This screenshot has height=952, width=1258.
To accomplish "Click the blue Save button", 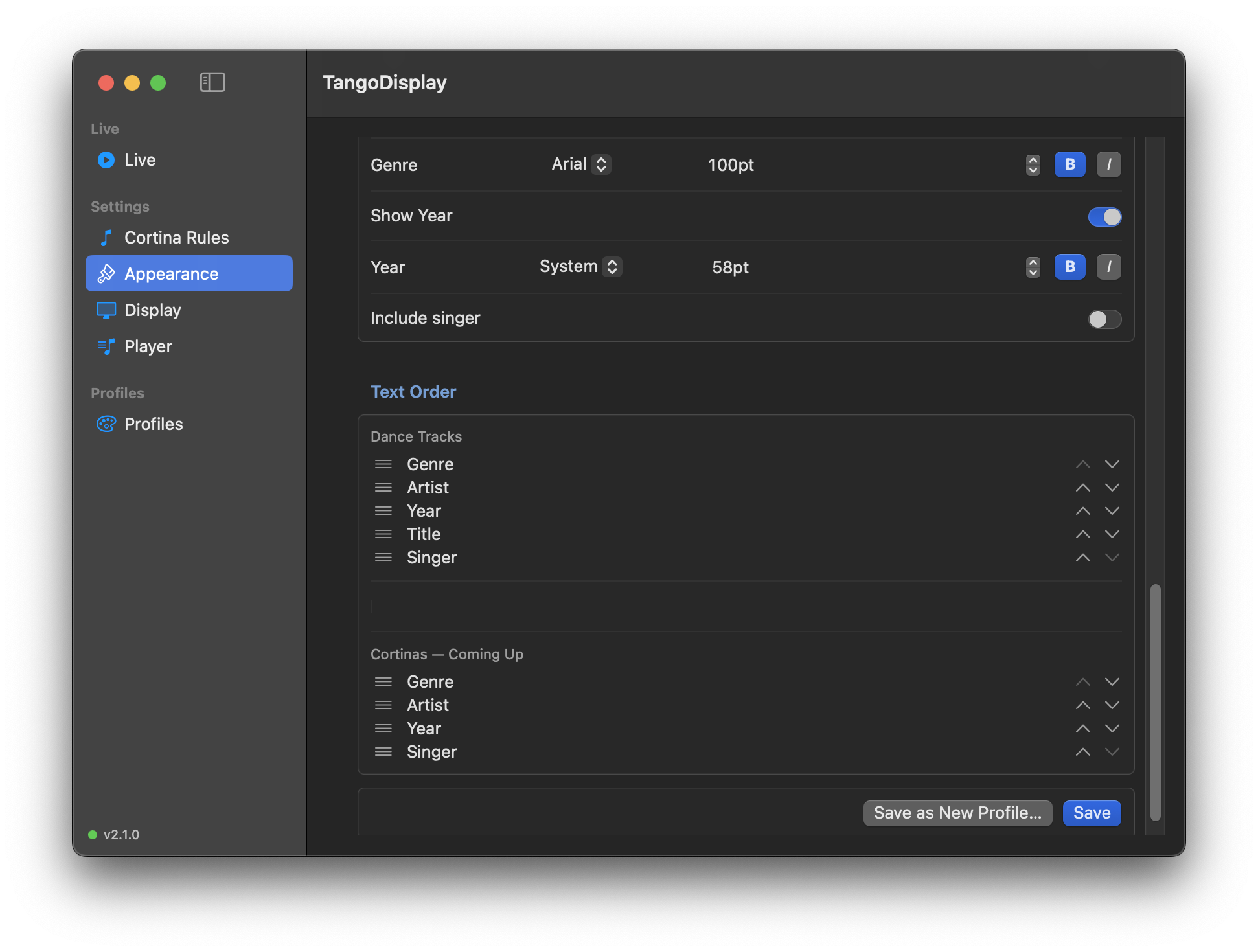I will 1092,813.
